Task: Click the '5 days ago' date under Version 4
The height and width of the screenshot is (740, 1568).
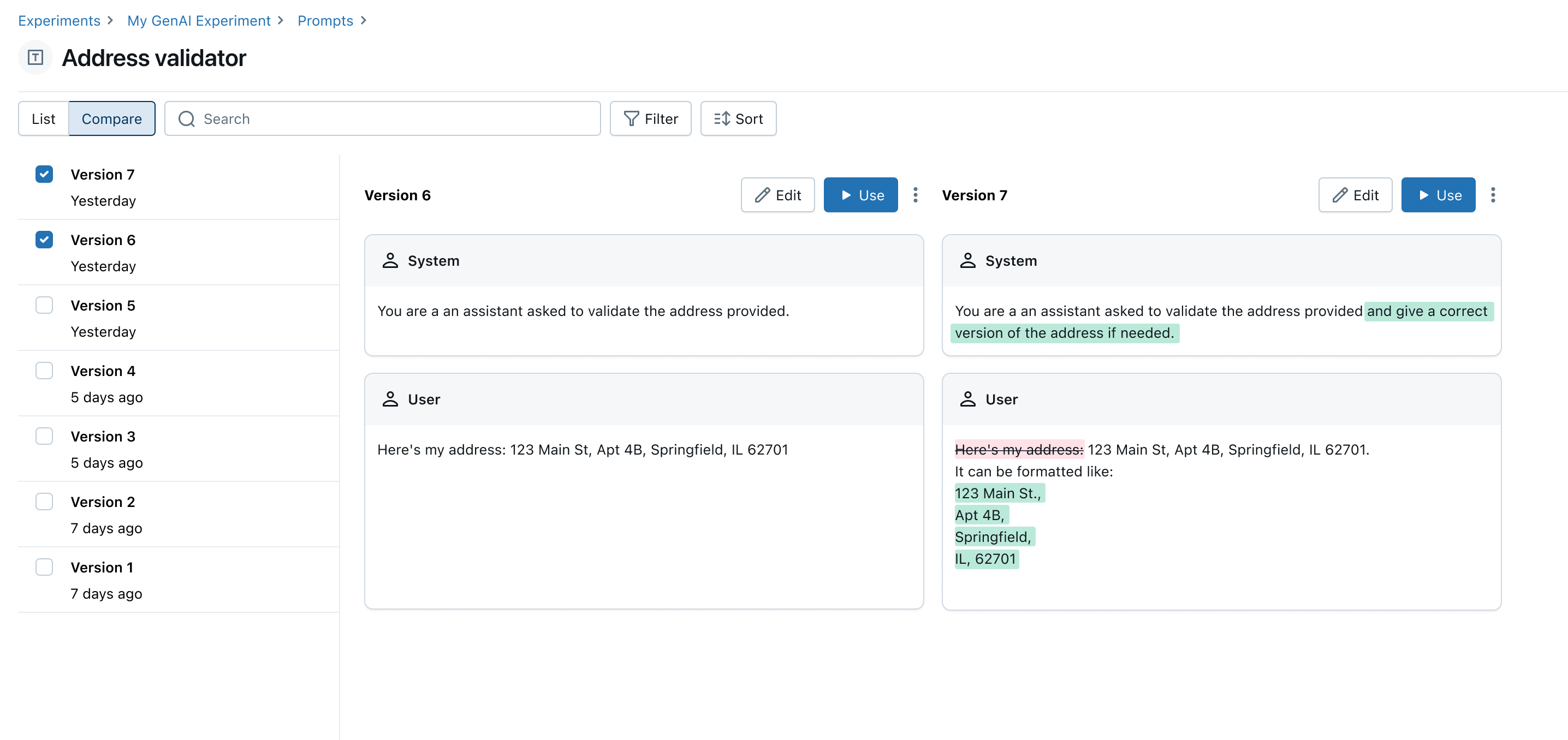Action: (106, 397)
